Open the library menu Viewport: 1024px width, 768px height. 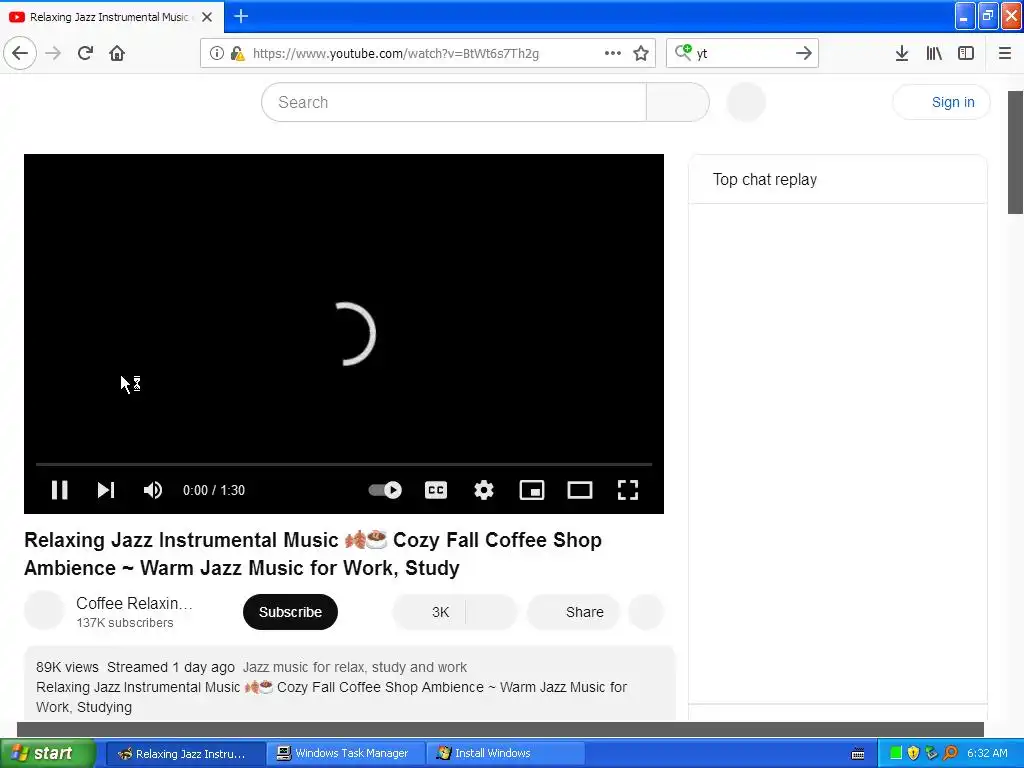[934, 53]
